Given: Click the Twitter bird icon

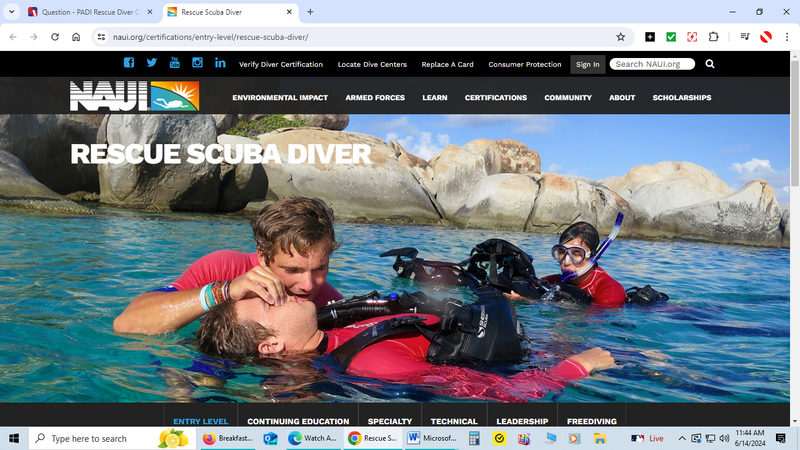Looking at the screenshot, I should (x=152, y=63).
